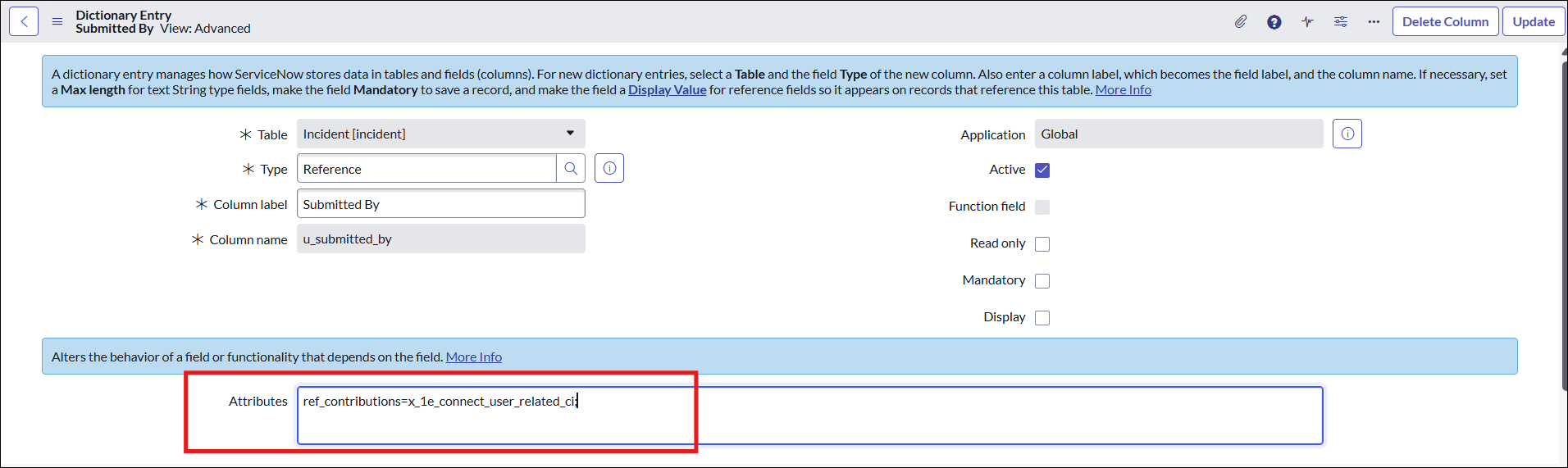This screenshot has height=468, width=1568.
Task: Click info icon beside Application field
Action: pyautogui.click(x=1347, y=134)
